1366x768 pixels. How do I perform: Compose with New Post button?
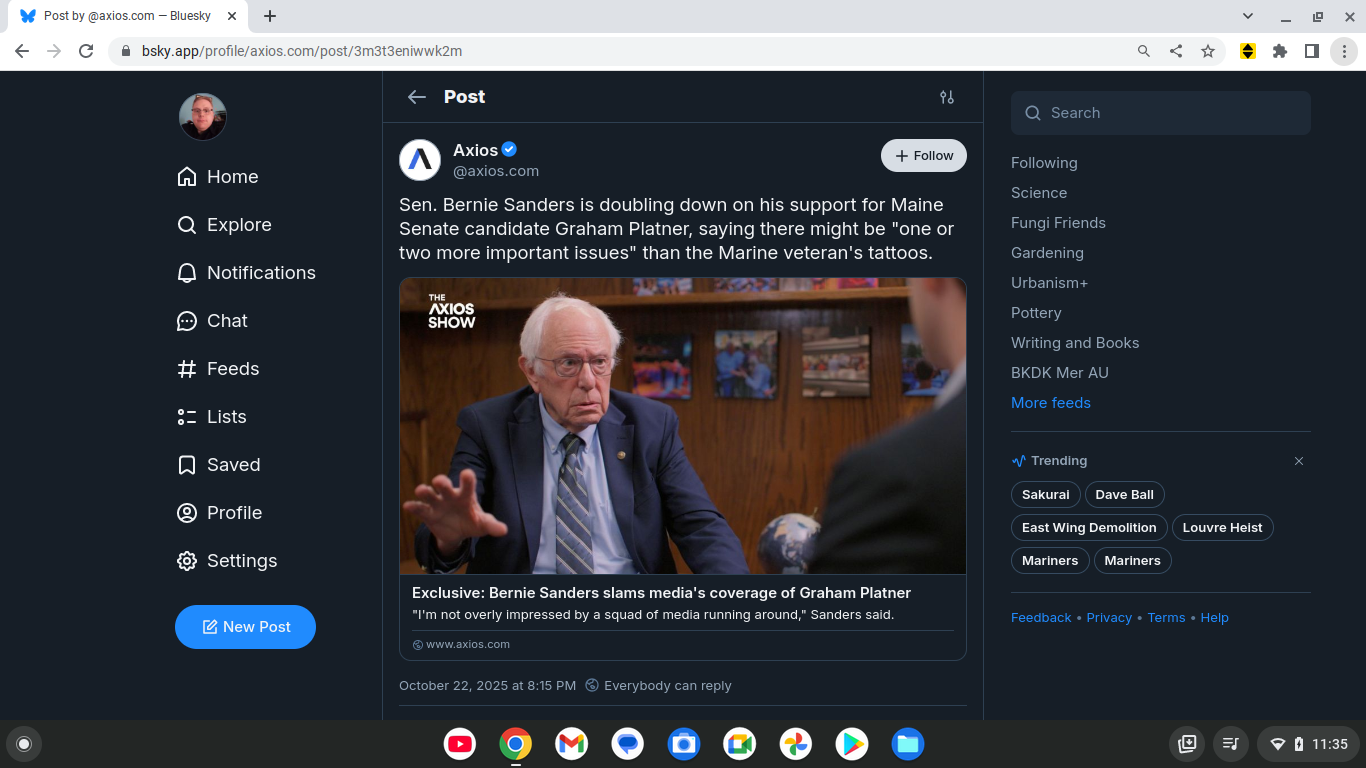coord(245,627)
